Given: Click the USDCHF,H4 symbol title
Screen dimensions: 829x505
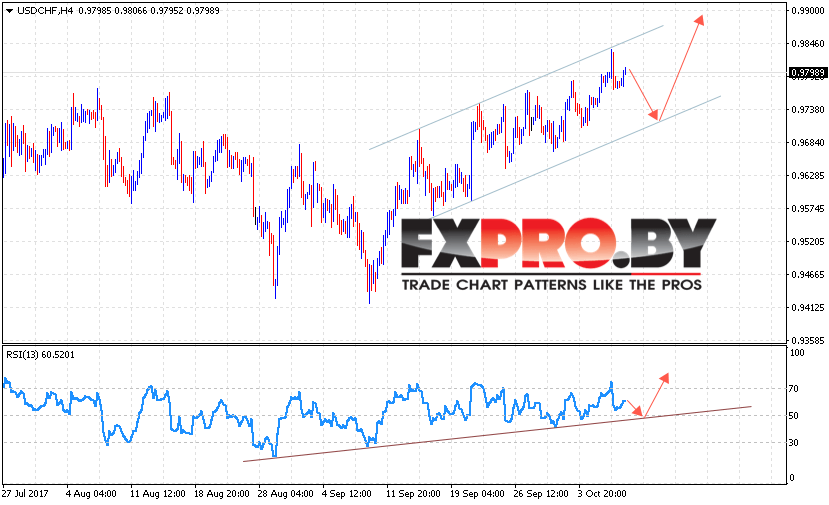Looking at the screenshot, I should [45, 11].
